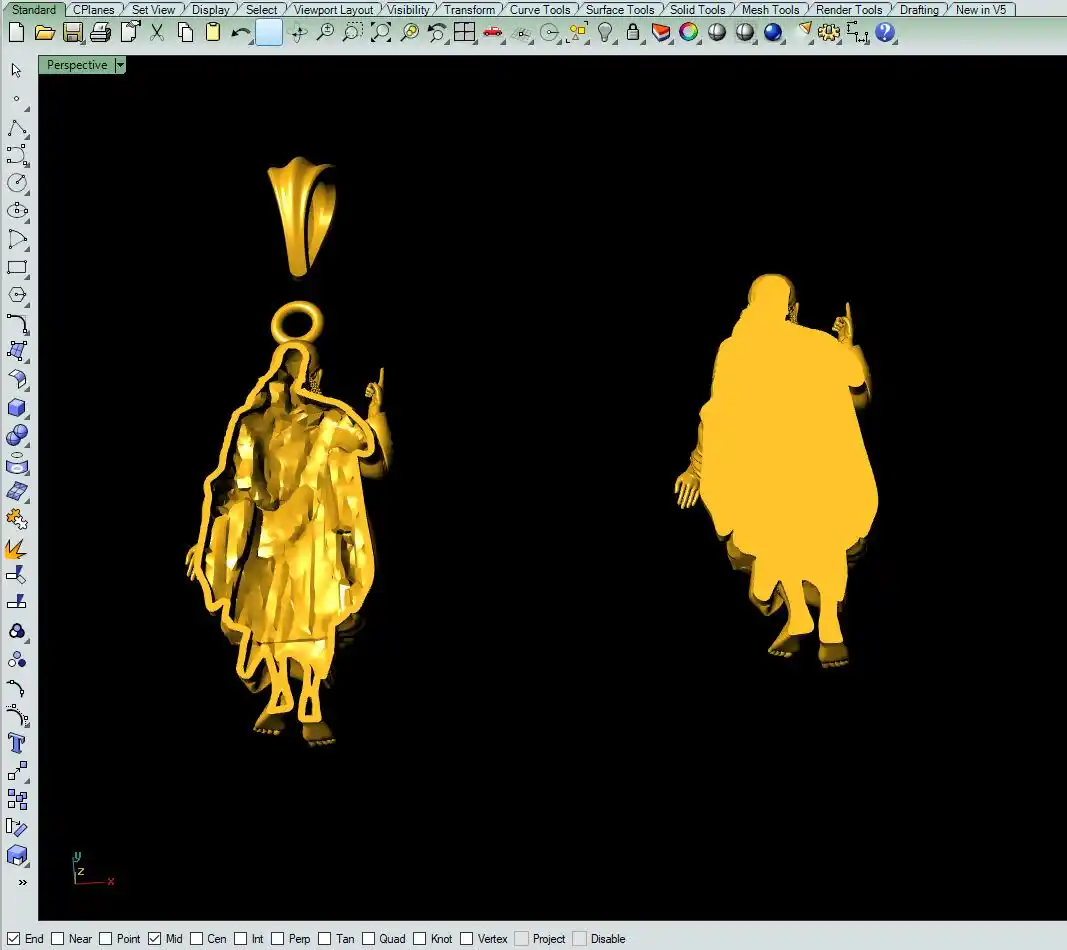
Task: Disable the End osnap checkbox
Action: point(14,939)
